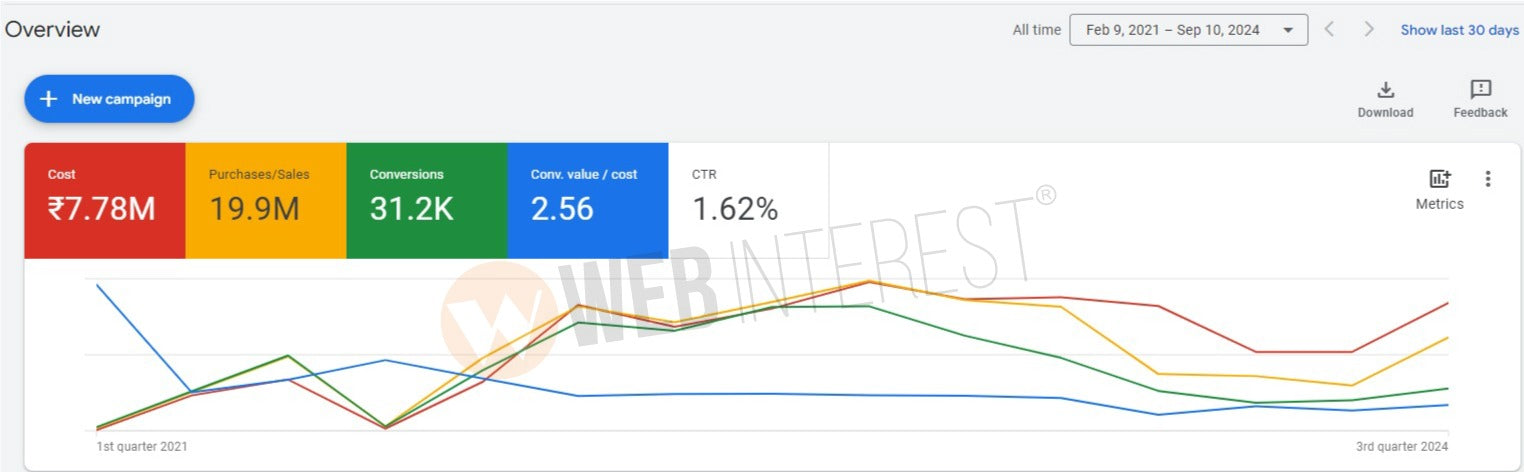This screenshot has width=1524, height=472.
Task: Select the CTR metric card
Action: point(748,200)
